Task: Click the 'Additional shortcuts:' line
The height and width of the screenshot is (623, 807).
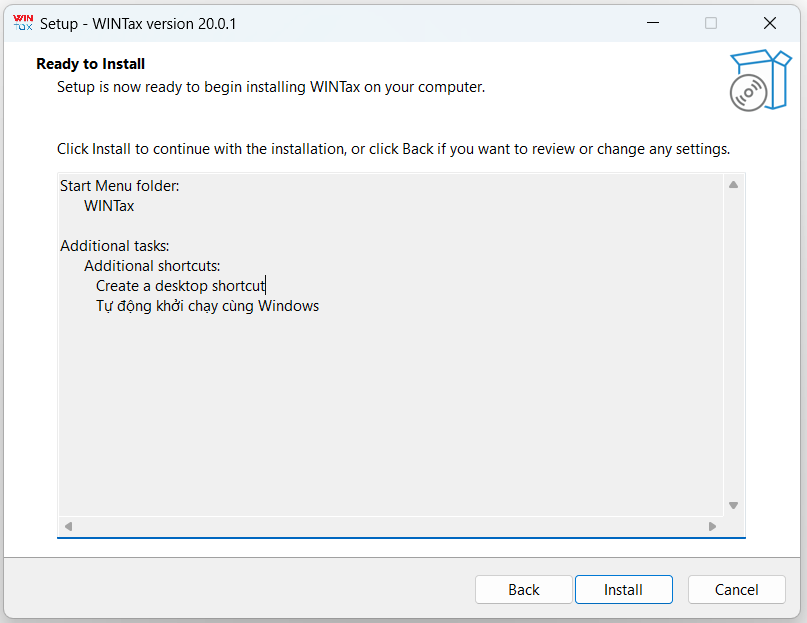Action: 152,266
